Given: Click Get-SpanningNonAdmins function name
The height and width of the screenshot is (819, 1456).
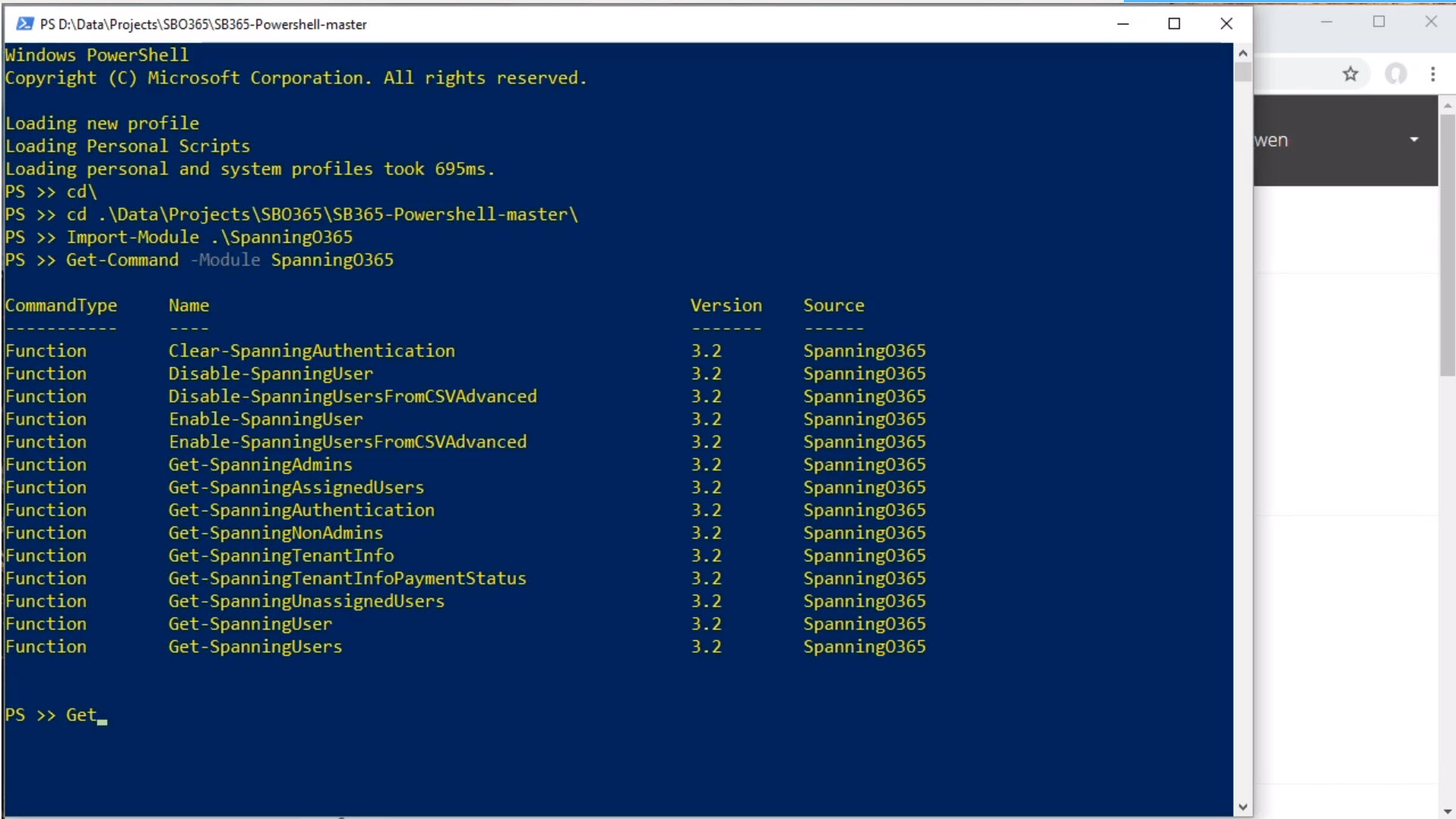Looking at the screenshot, I should click(x=275, y=533).
